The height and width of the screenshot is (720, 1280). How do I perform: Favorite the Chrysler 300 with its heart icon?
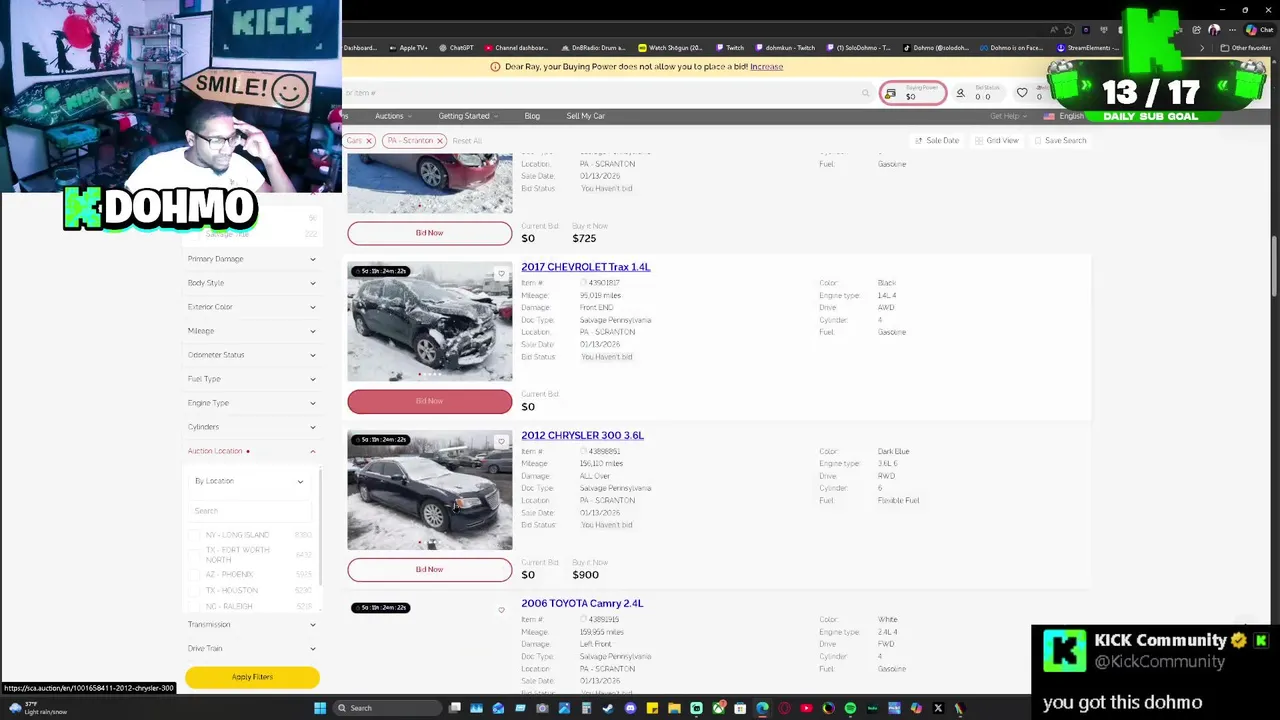coord(502,441)
